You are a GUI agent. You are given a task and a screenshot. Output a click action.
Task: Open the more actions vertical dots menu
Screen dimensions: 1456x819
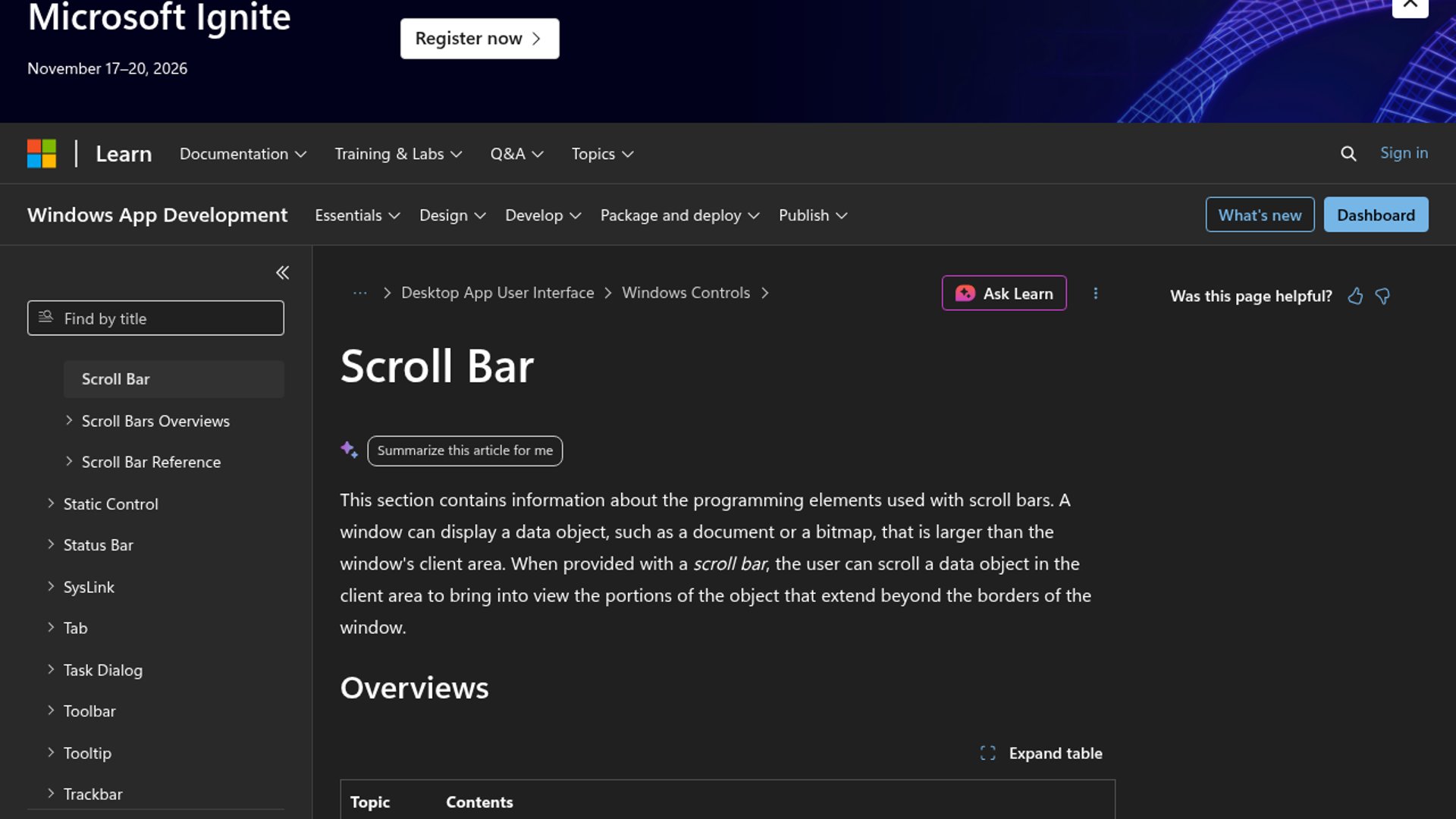pyautogui.click(x=1096, y=293)
